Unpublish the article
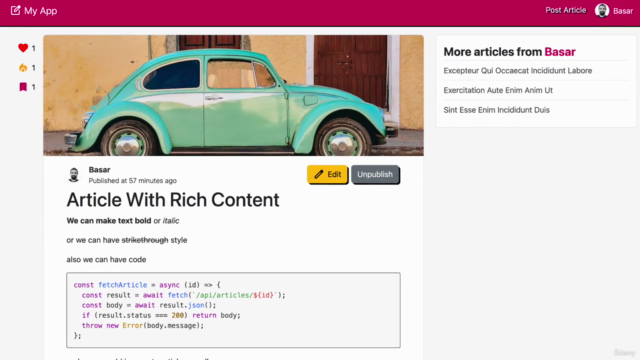640x360 pixels. (375, 174)
